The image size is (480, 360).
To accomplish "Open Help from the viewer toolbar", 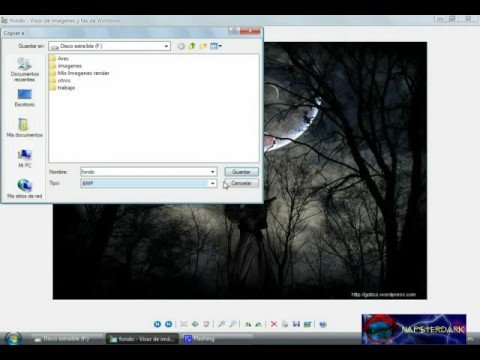I will pyautogui.click(x=322, y=324).
